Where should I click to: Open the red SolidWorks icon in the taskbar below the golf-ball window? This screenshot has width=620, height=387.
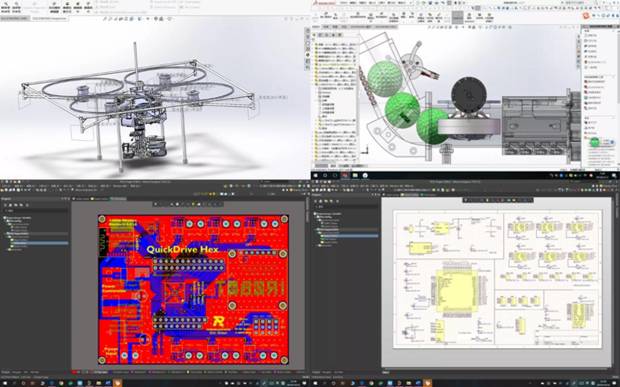click(x=345, y=175)
